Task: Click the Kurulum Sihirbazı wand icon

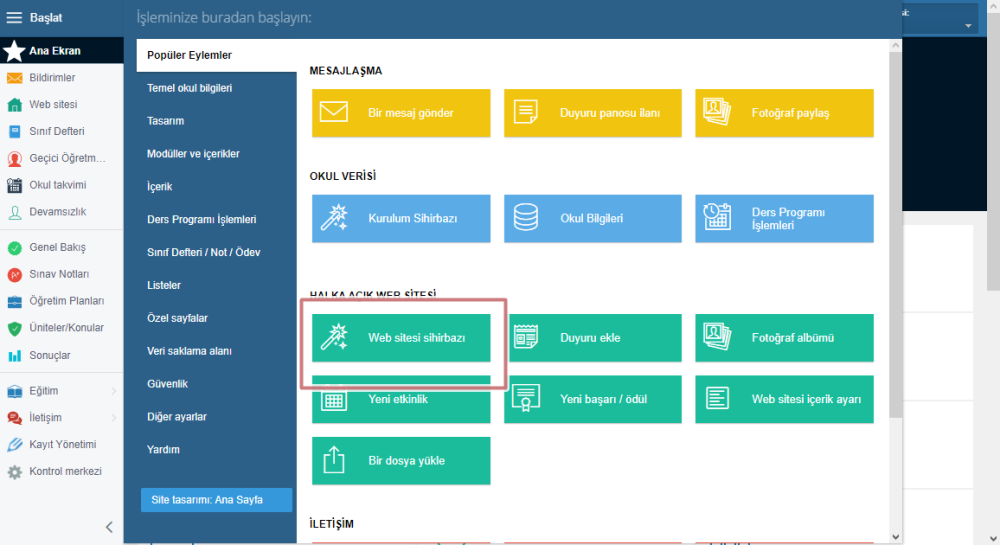Action: (334, 217)
